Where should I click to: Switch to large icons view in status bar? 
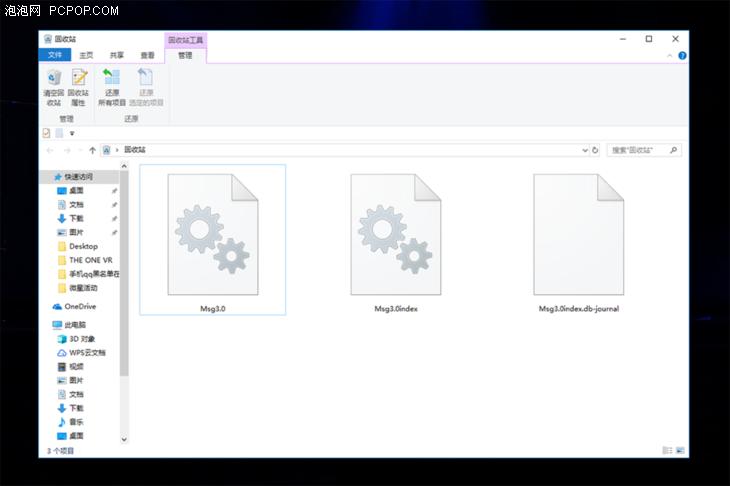point(679,451)
